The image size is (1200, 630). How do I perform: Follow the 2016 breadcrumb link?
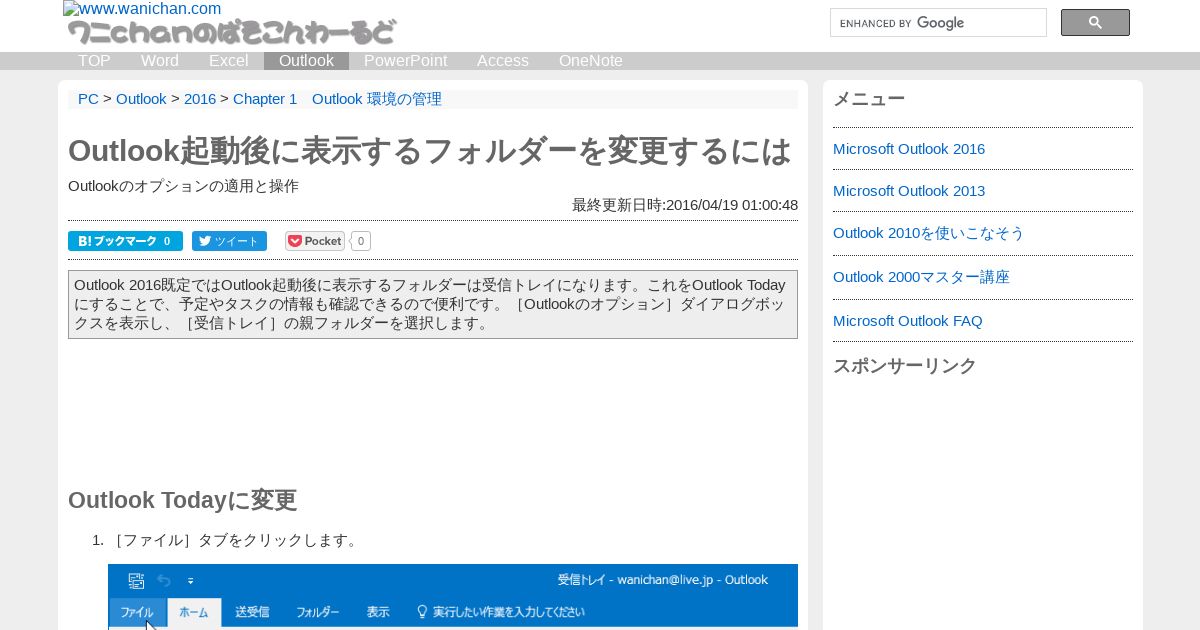[200, 99]
